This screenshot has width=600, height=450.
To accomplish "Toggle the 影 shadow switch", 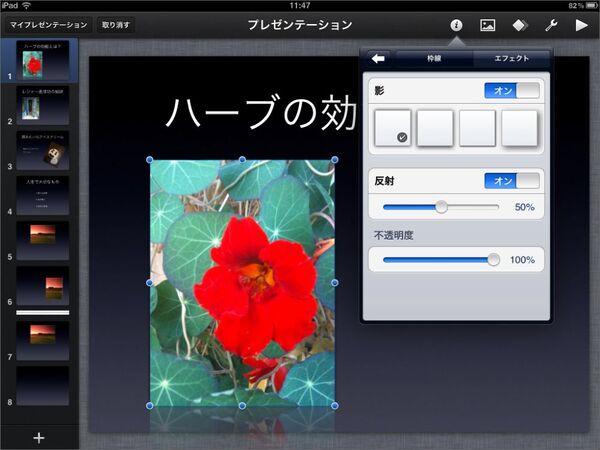I will pyautogui.click(x=512, y=91).
